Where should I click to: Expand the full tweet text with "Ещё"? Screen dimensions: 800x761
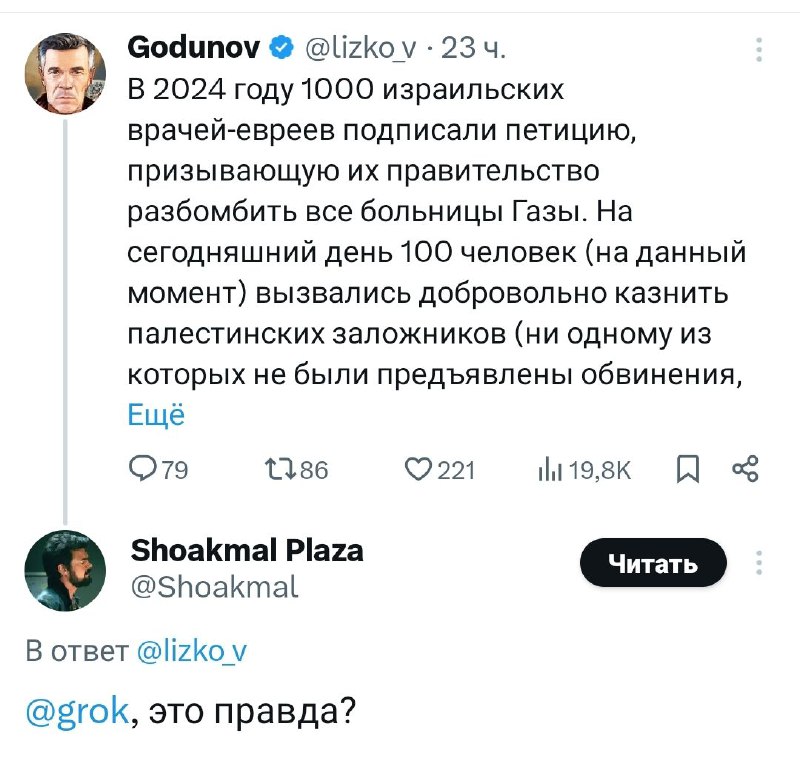pyautogui.click(x=156, y=415)
